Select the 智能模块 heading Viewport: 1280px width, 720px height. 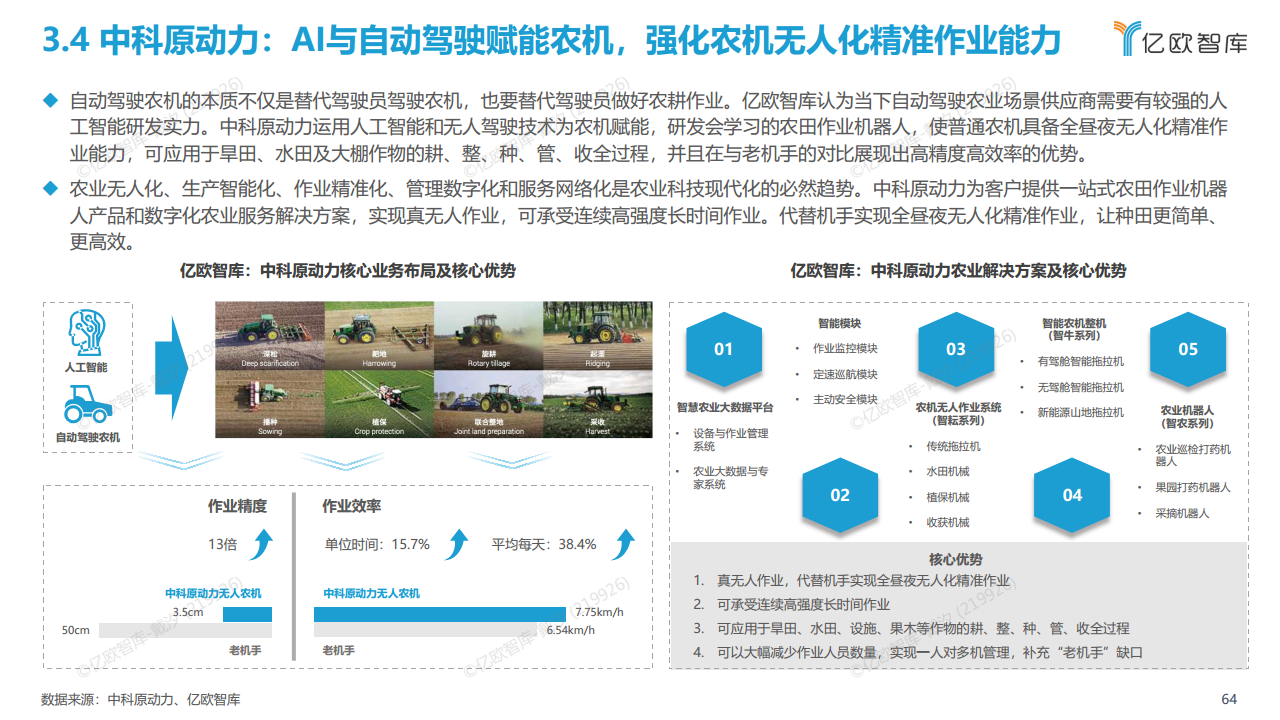[x=840, y=324]
